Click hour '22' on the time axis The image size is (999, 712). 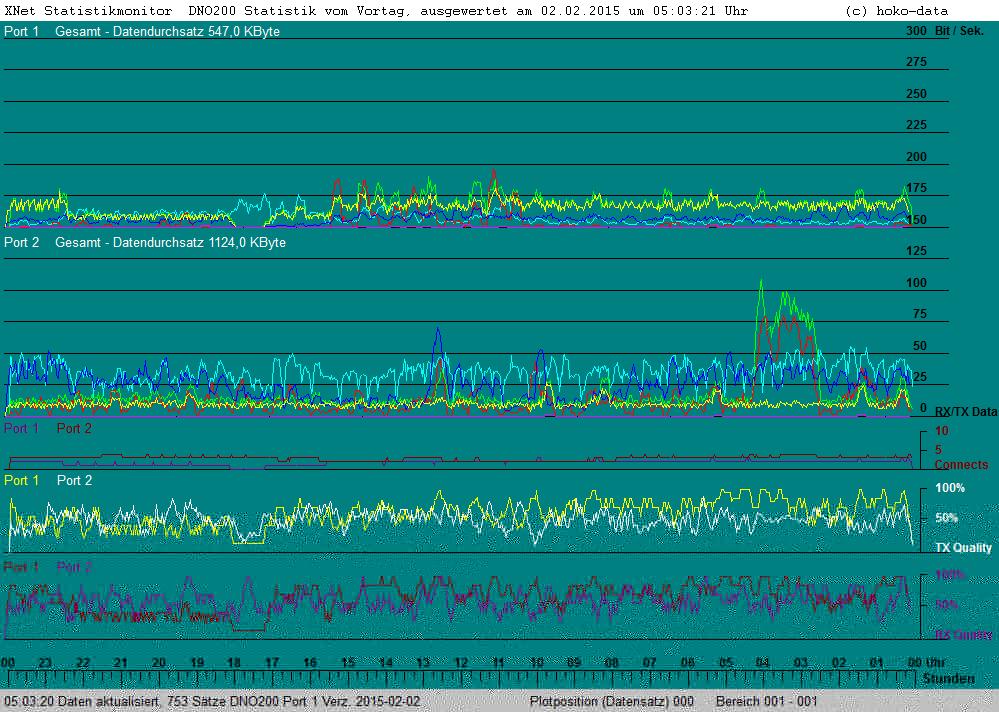click(83, 662)
